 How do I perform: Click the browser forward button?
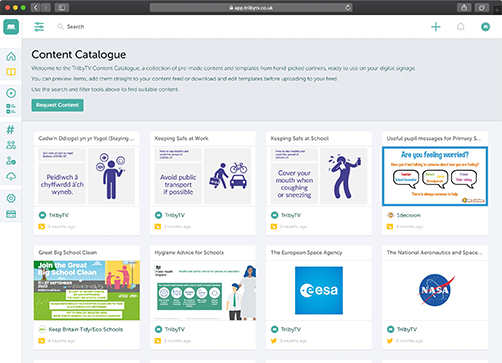[x=46, y=7]
